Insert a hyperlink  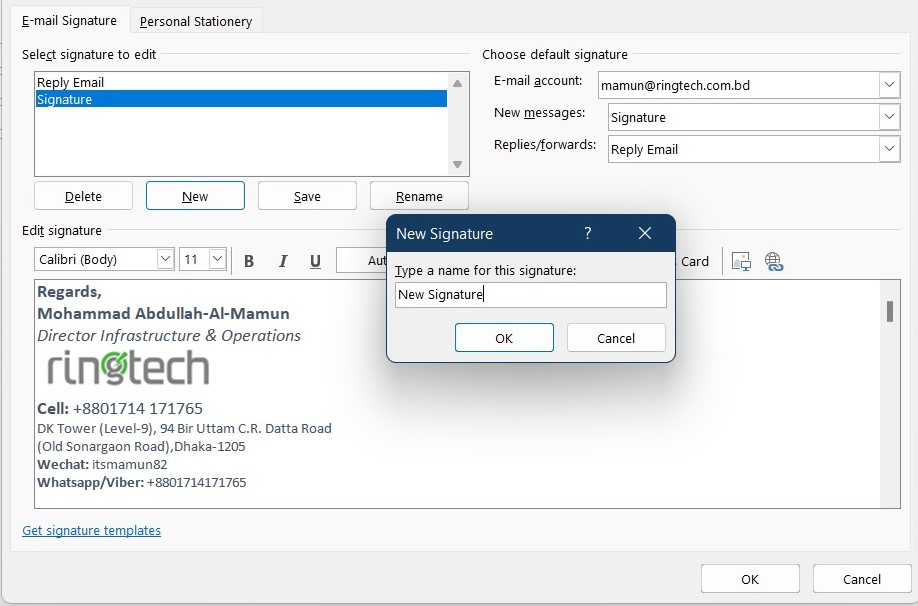(774, 261)
